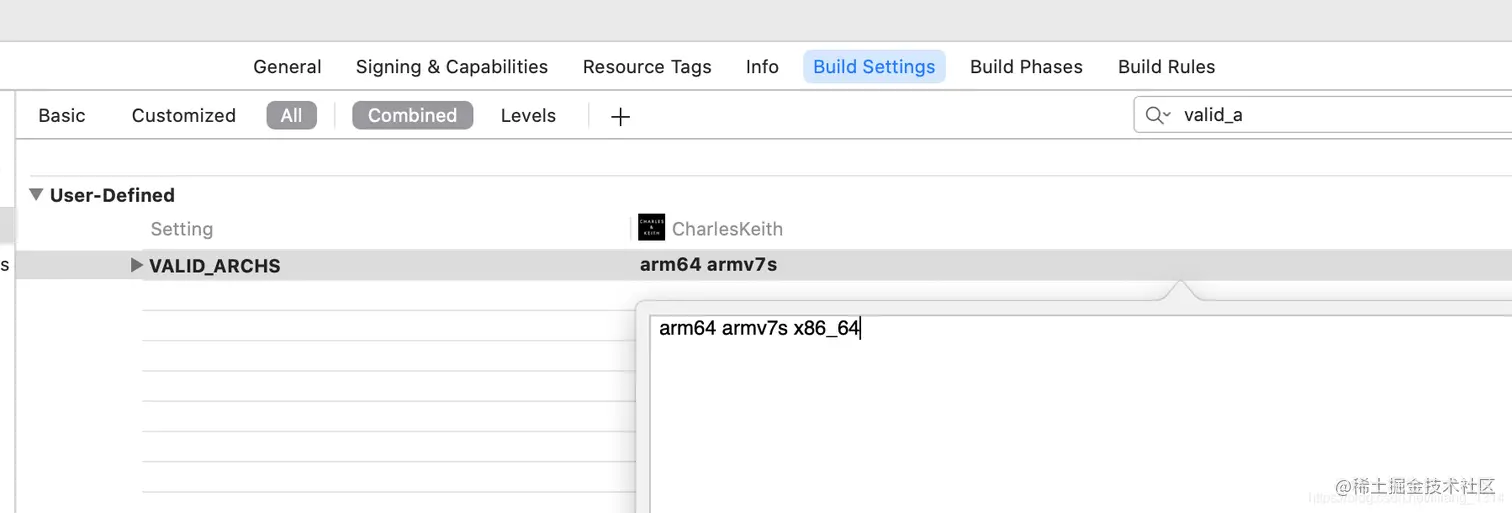Viewport: 1512px width, 513px height.
Task: Select the Combined view
Action: [x=412, y=116]
